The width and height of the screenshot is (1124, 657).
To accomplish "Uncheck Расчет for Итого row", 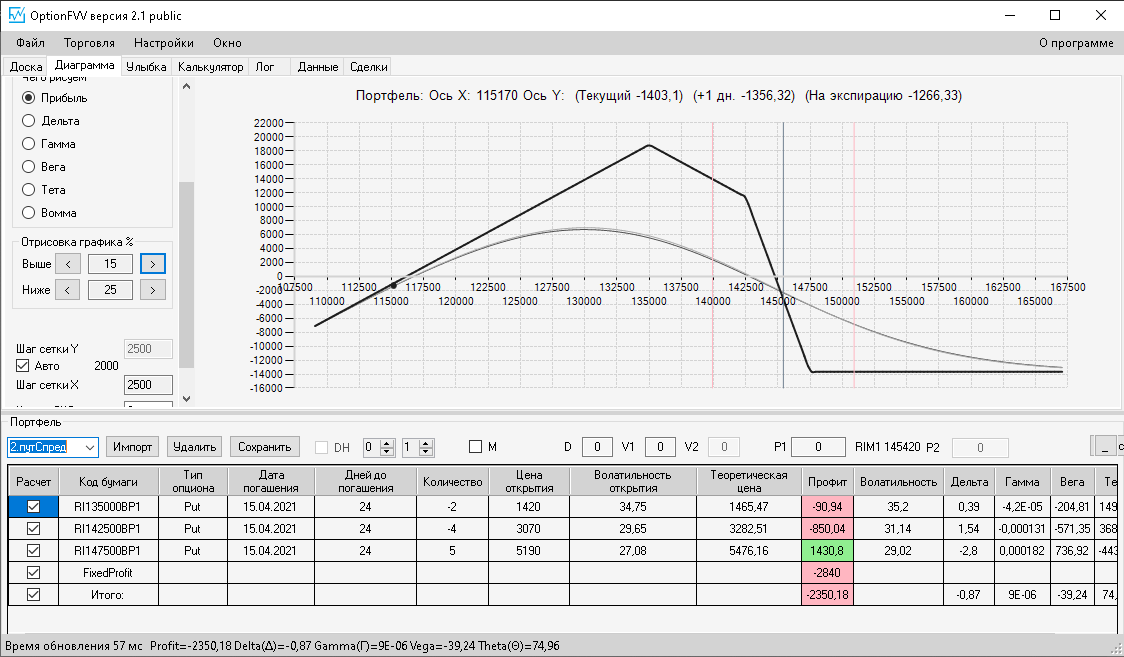I will click(x=33, y=595).
